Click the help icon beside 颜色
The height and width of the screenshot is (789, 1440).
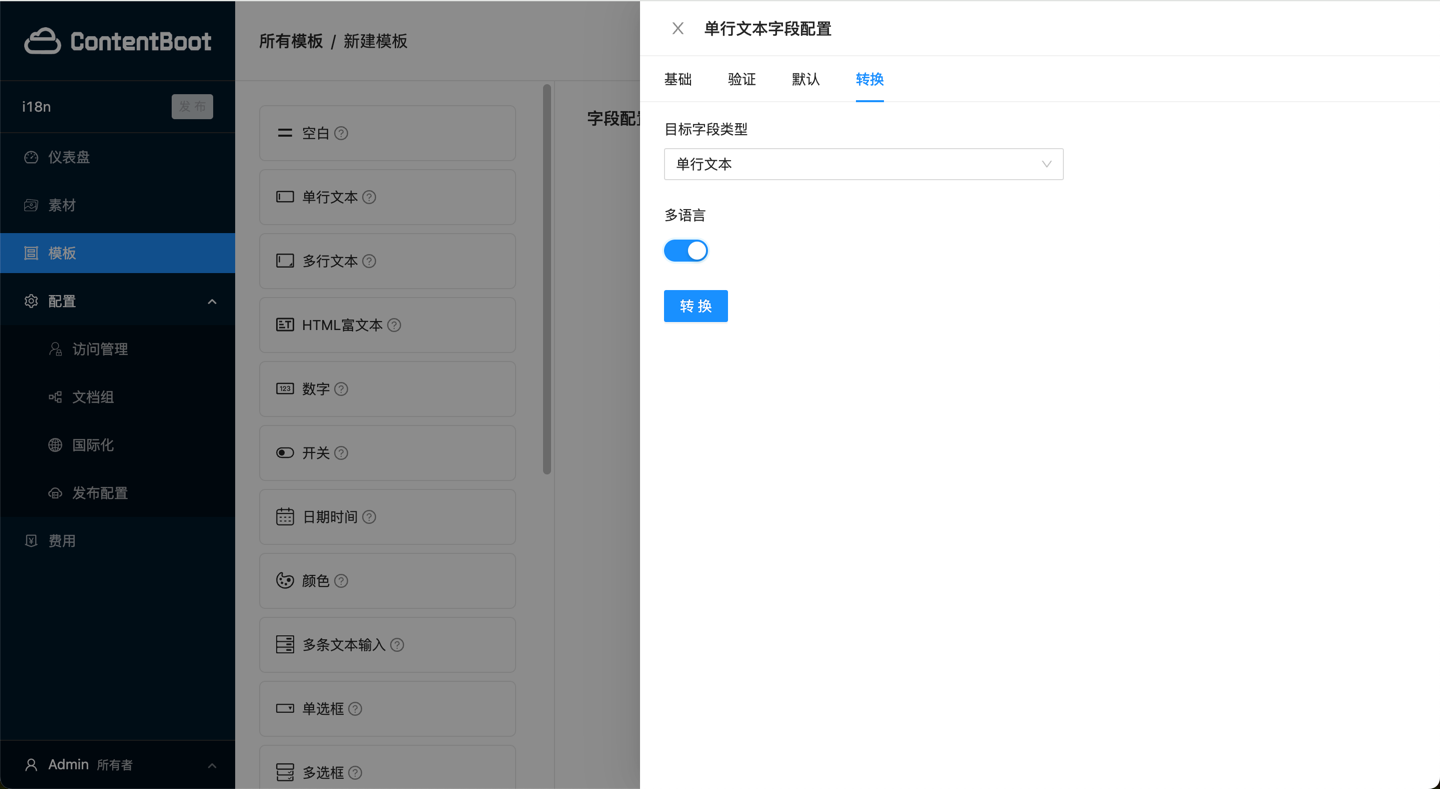click(341, 581)
